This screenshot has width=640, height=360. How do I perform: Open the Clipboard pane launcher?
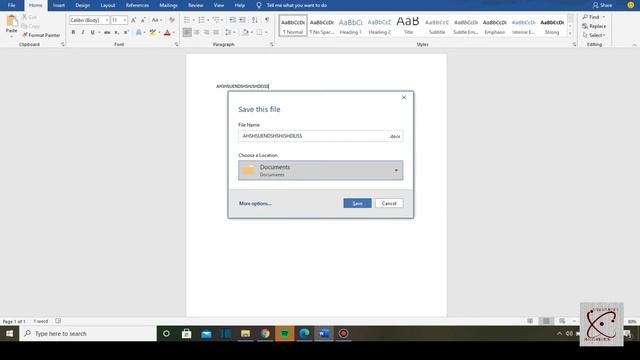pos(63,44)
